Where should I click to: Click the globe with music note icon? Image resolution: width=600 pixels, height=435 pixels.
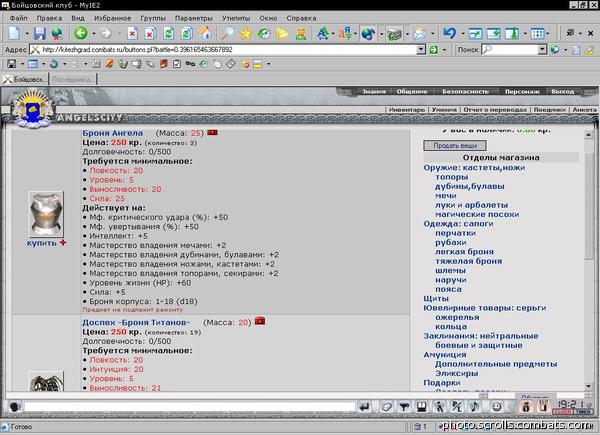click(368, 34)
